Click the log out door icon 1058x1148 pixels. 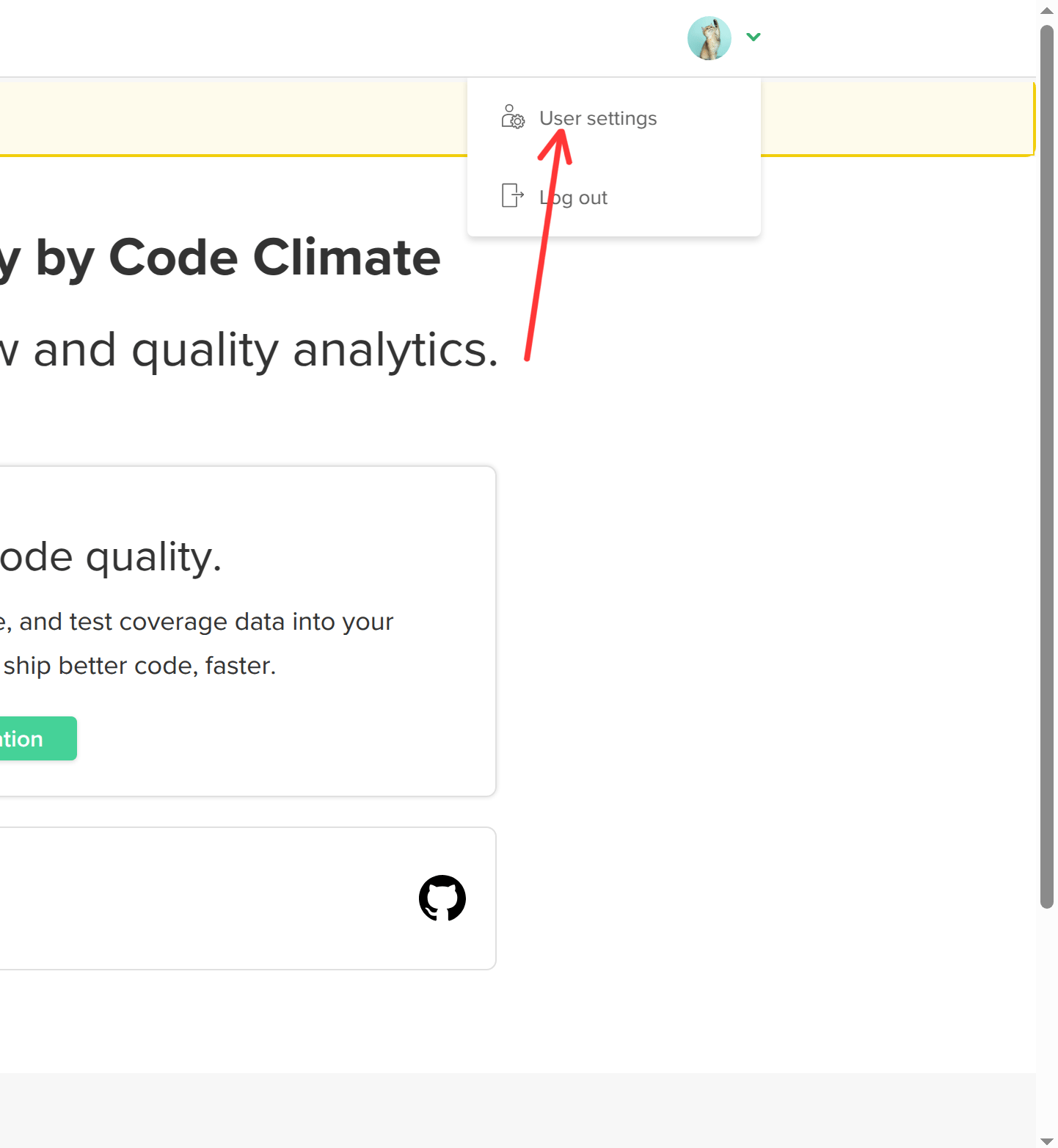click(512, 196)
